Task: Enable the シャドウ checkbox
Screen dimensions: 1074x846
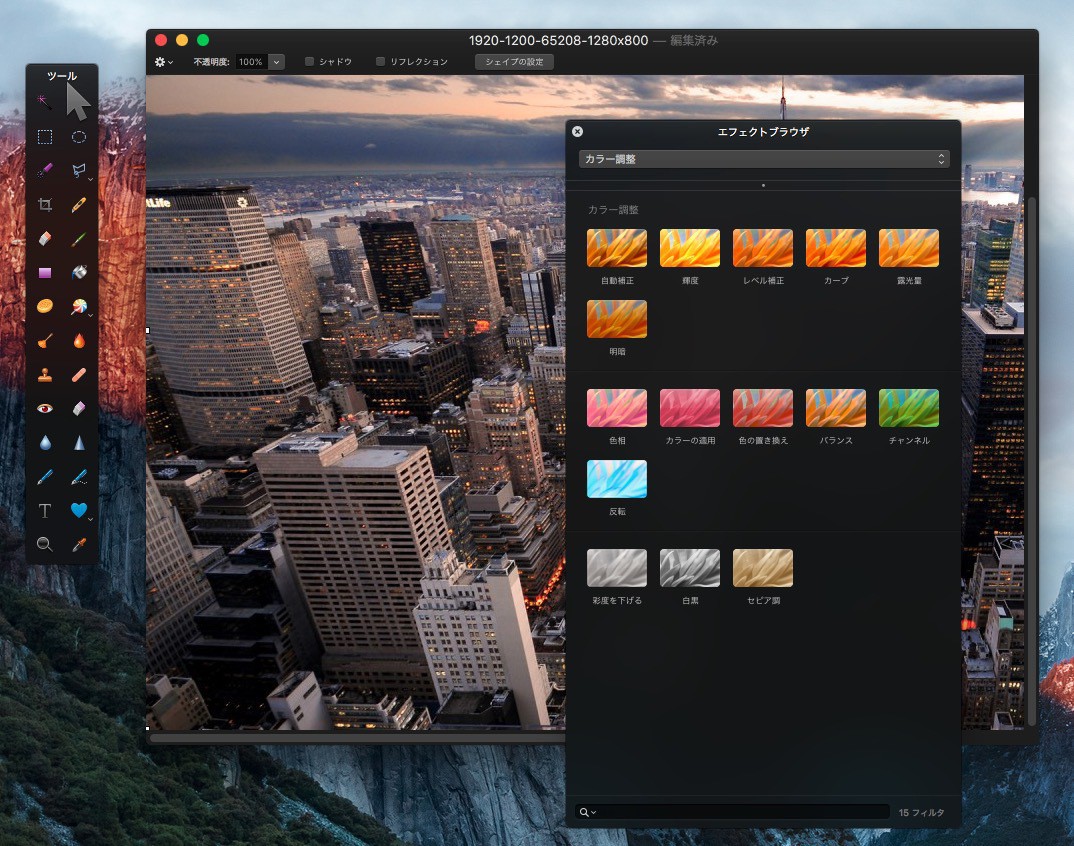Action: (310, 62)
